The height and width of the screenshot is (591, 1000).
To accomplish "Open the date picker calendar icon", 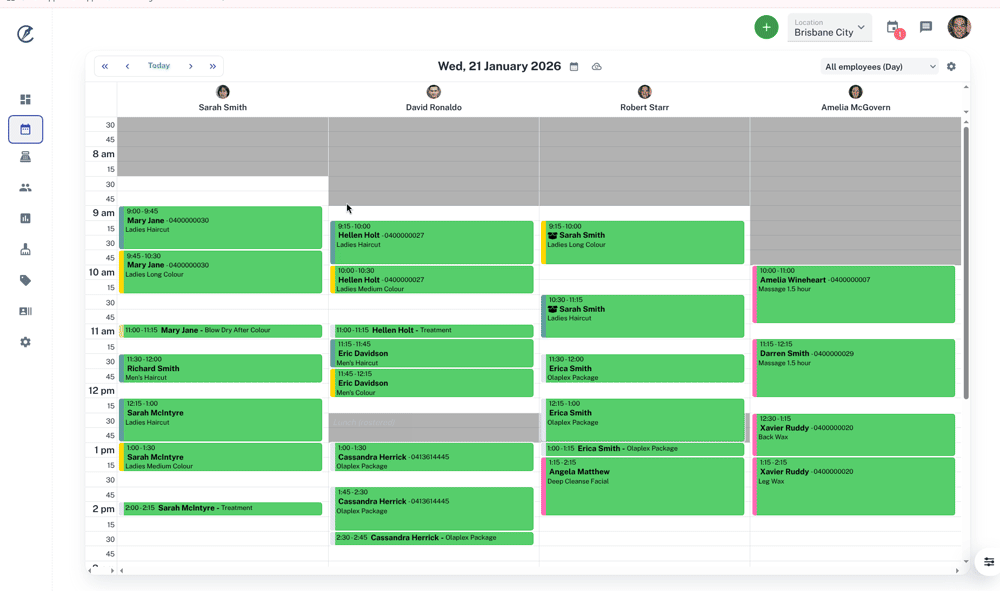I will [574, 67].
